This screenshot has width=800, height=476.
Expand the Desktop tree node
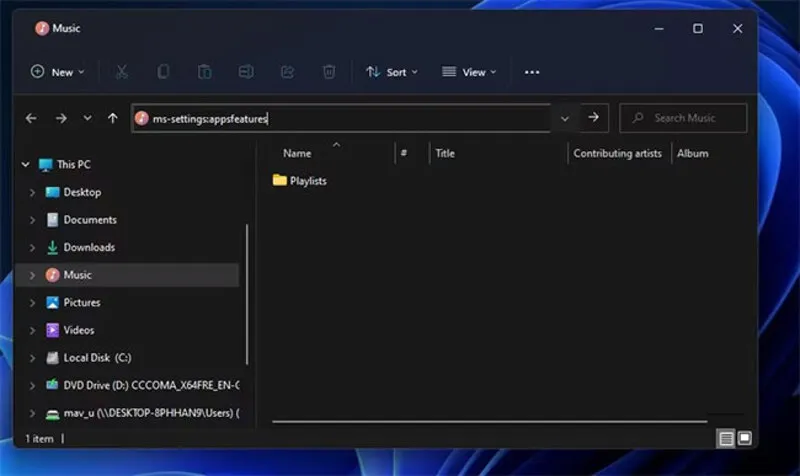(32, 192)
